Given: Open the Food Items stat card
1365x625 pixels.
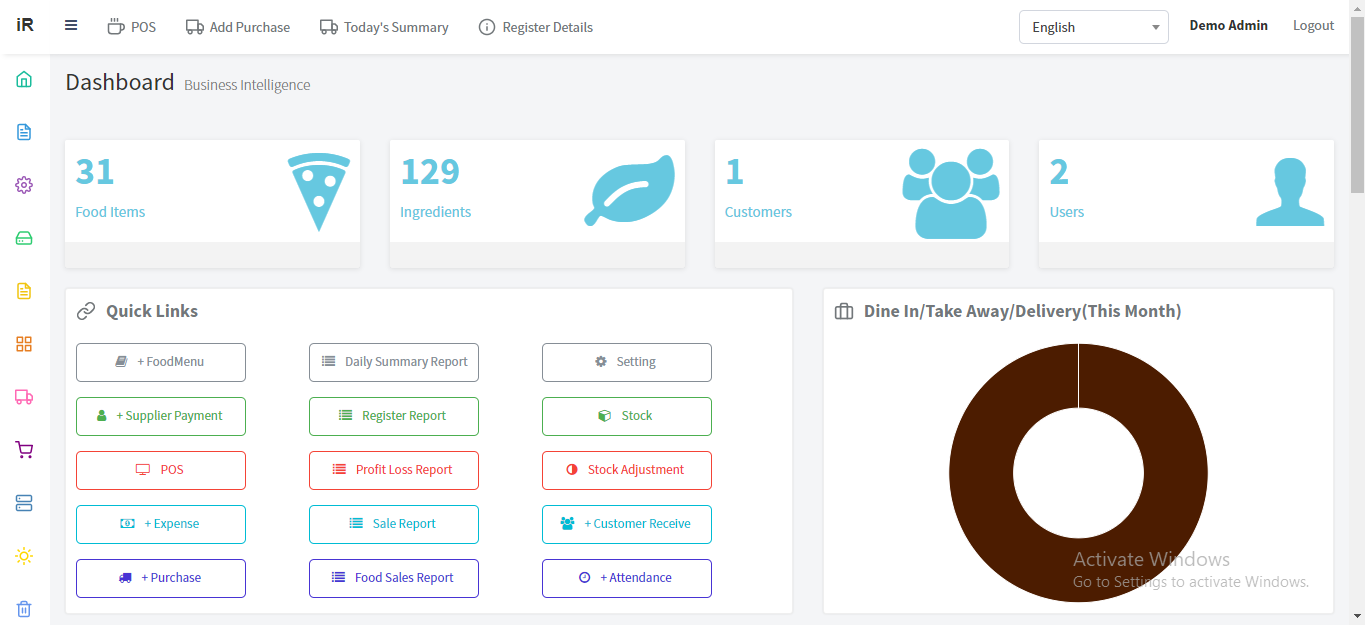Looking at the screenshot, I should coord(212,192).
